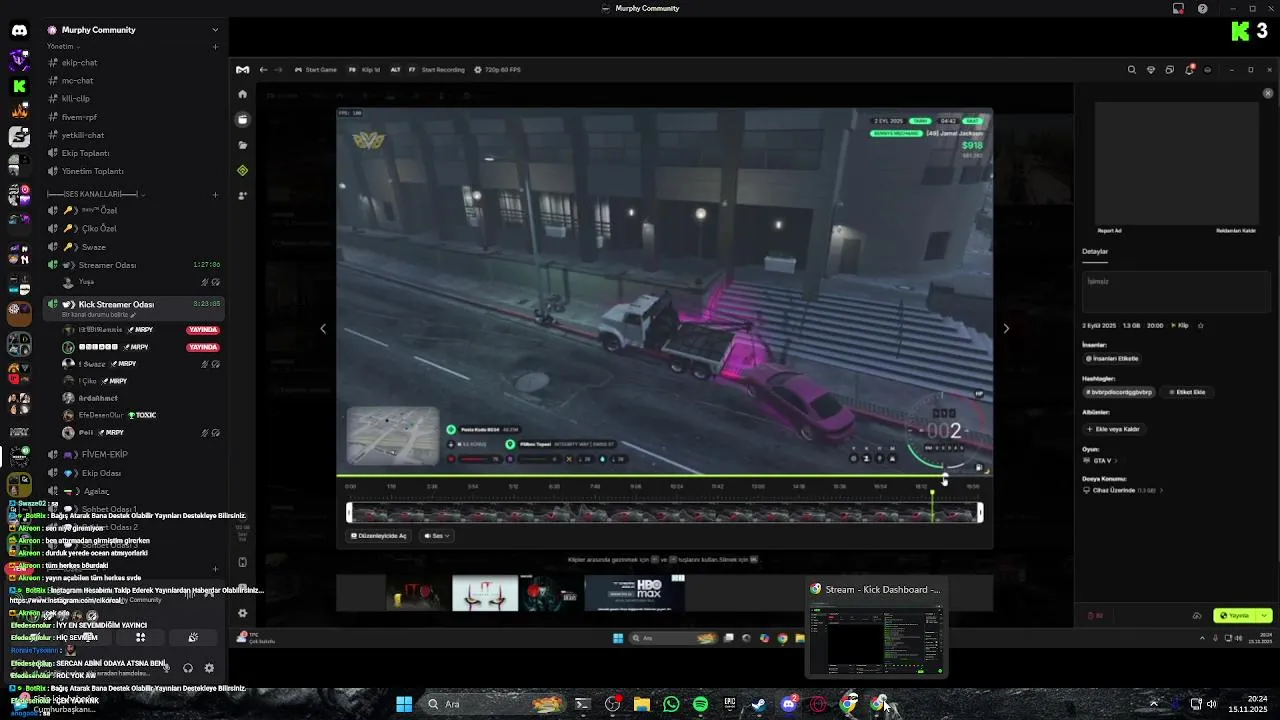The width and height of the screenshot is (1280, 720).
Task: Expand the GTA V game selector
Action: coord(1102,461)
